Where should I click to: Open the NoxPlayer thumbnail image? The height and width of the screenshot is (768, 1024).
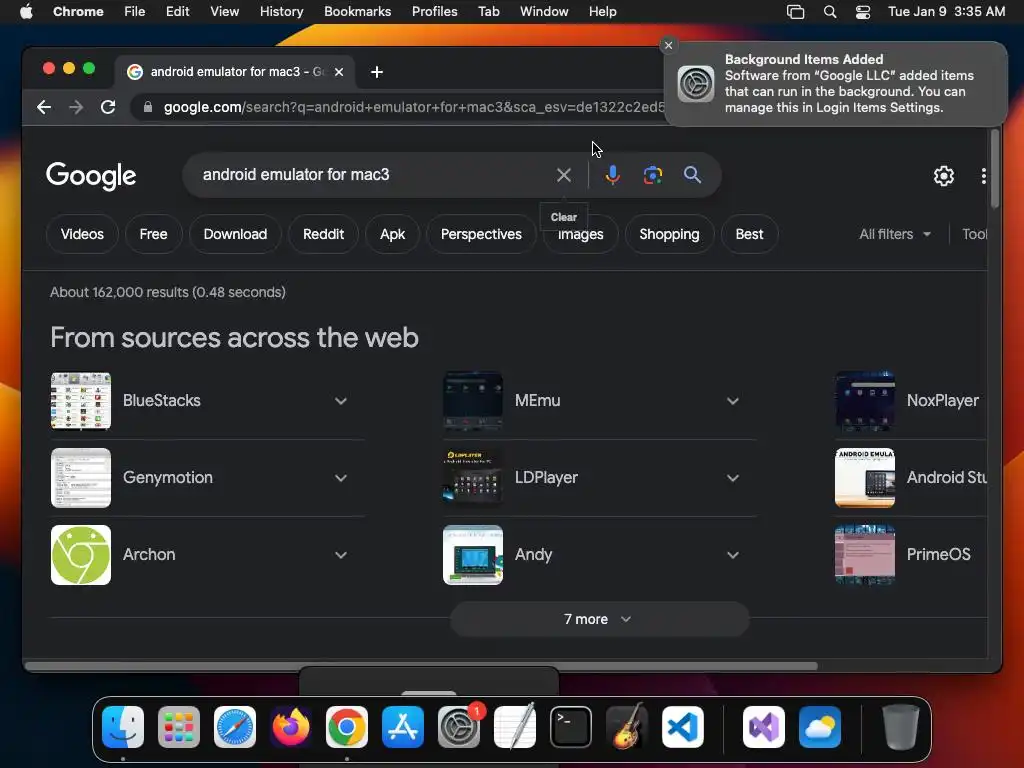[865, 401]
